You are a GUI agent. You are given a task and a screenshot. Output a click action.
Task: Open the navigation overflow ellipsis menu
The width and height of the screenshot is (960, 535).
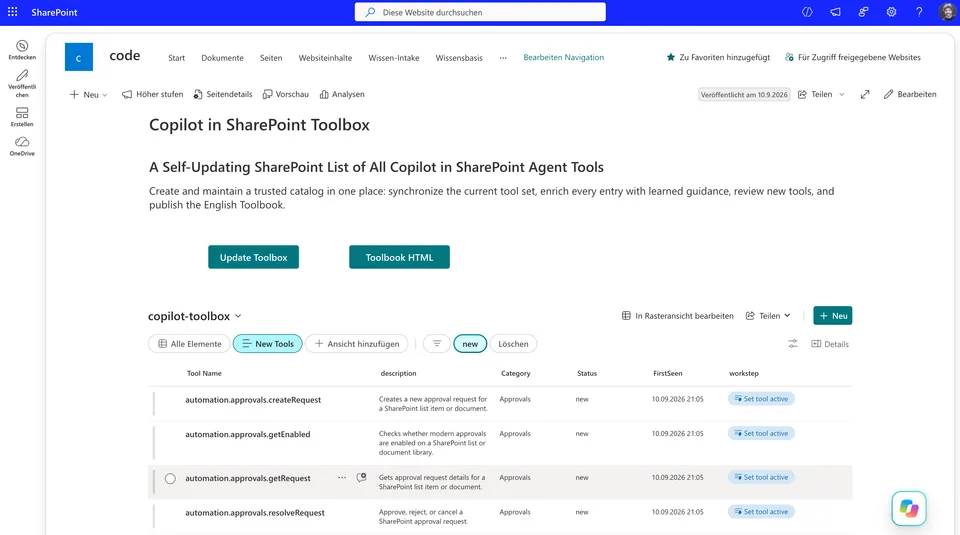[503, 58]
